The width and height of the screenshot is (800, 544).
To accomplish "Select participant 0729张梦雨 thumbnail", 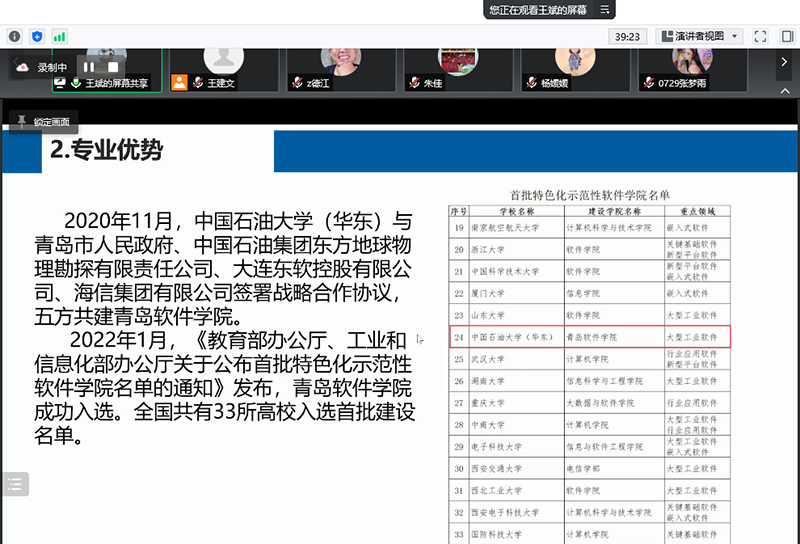I will (x=693, y=70).
